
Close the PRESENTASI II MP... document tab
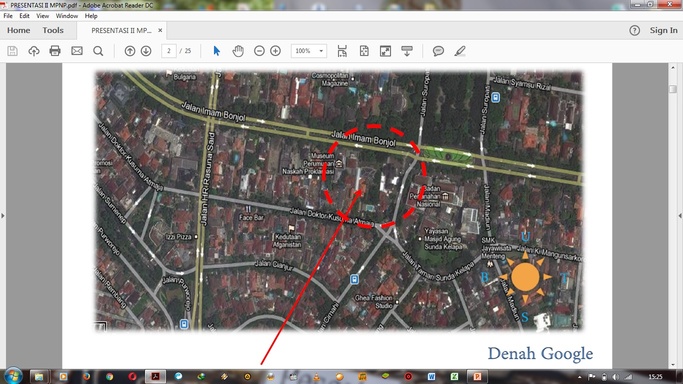[x=160, y=30]
